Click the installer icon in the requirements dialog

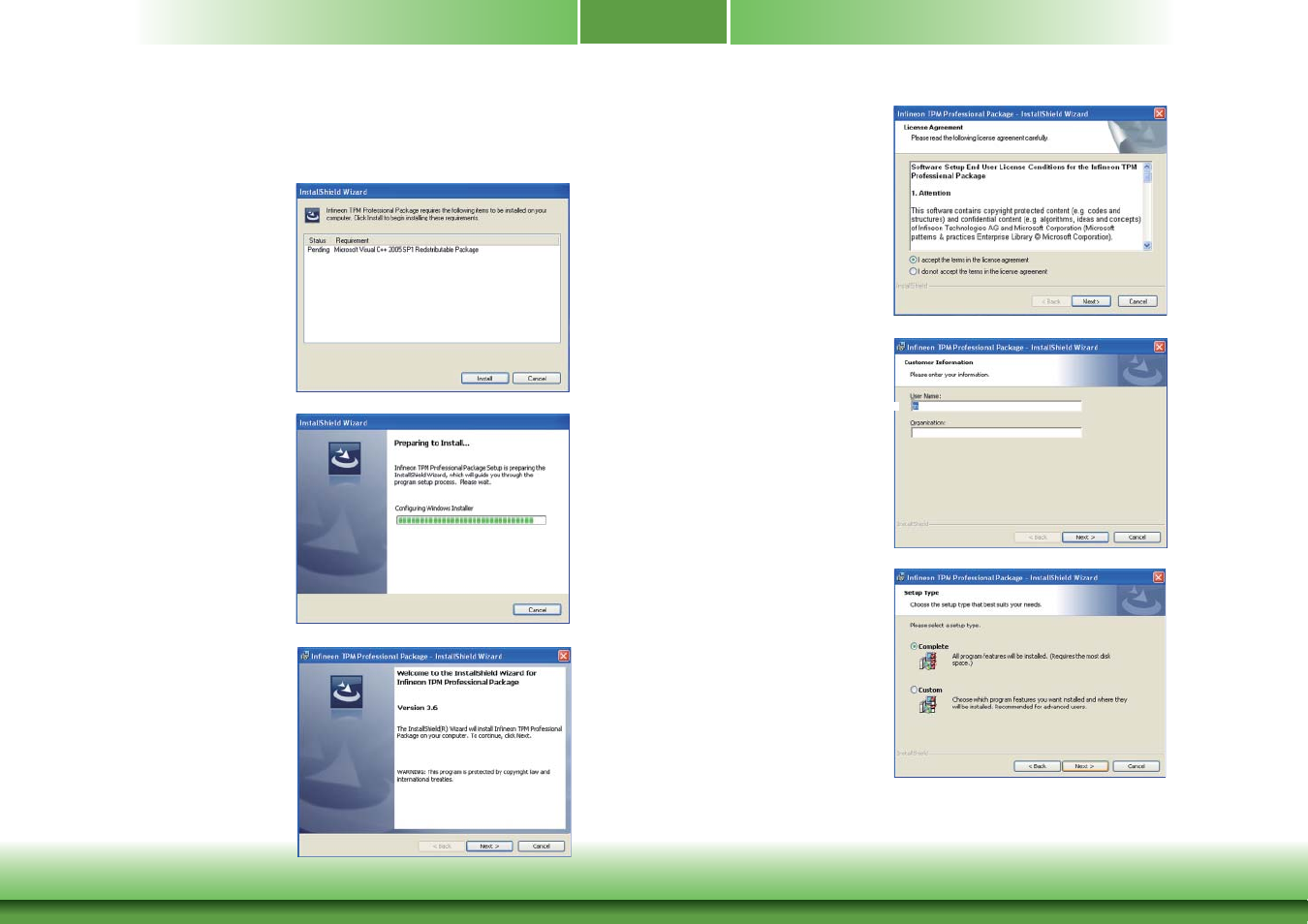312,215
